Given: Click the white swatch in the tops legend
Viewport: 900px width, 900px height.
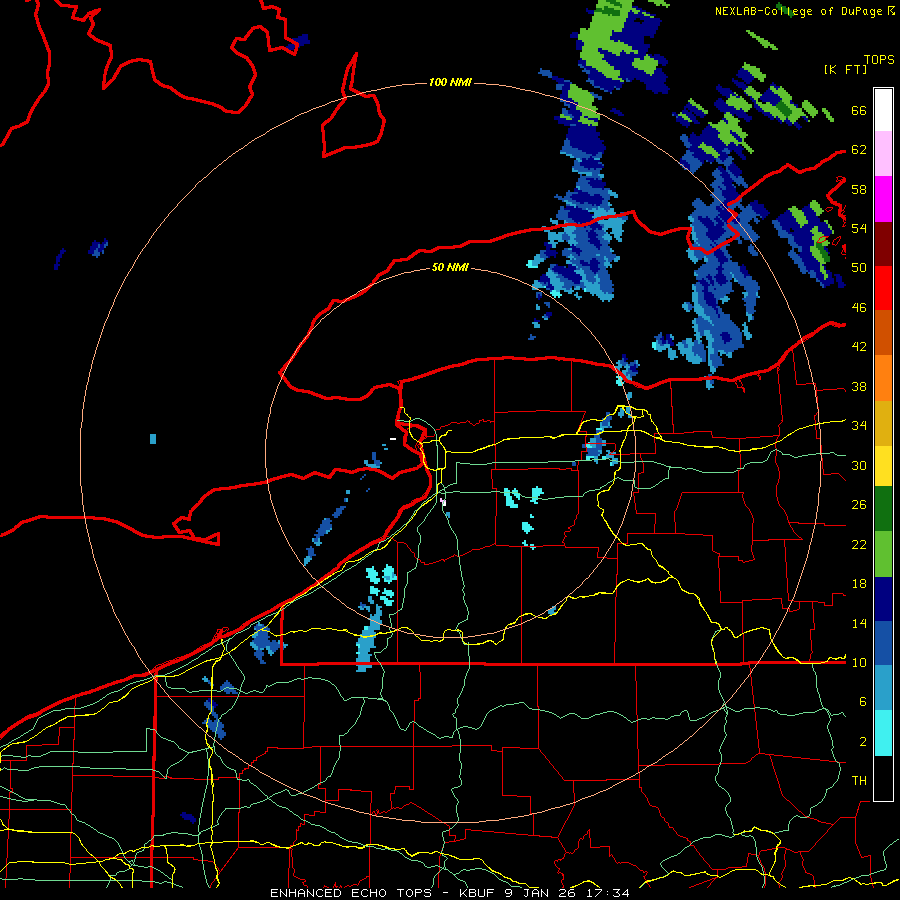Looking at the screenshot, I should (883, 110).
